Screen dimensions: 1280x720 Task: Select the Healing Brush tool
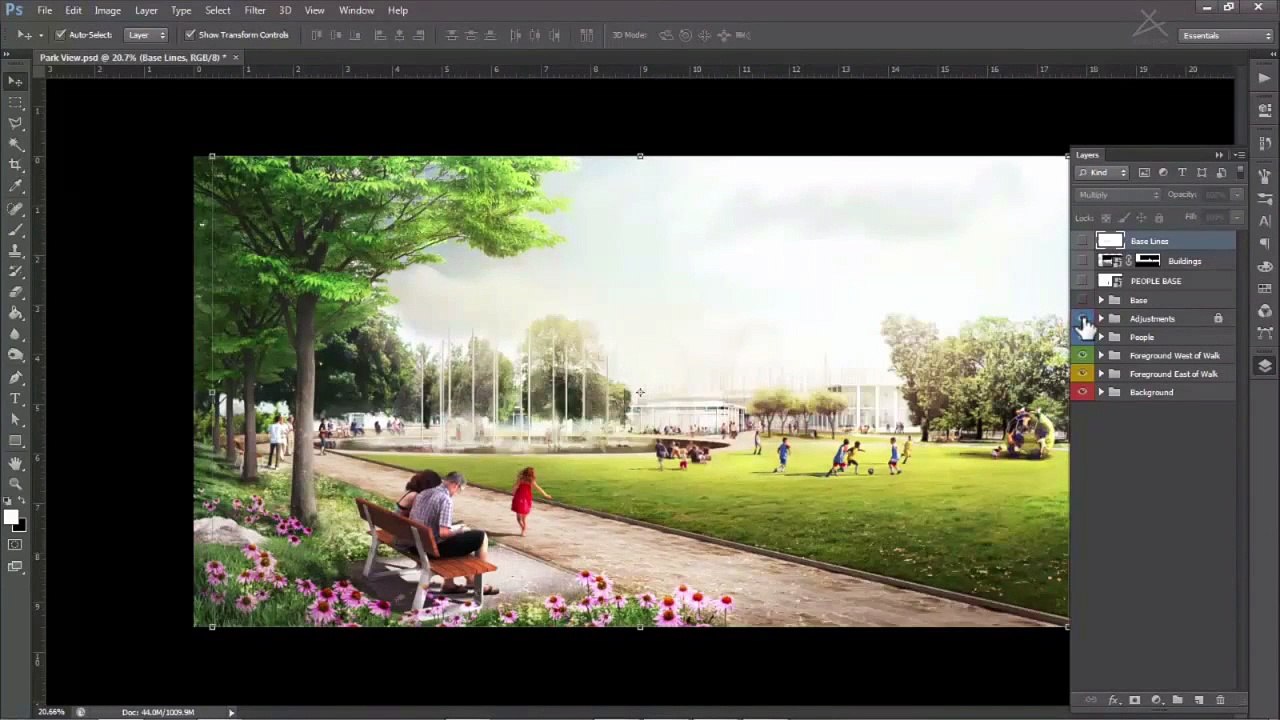(15, 209)
